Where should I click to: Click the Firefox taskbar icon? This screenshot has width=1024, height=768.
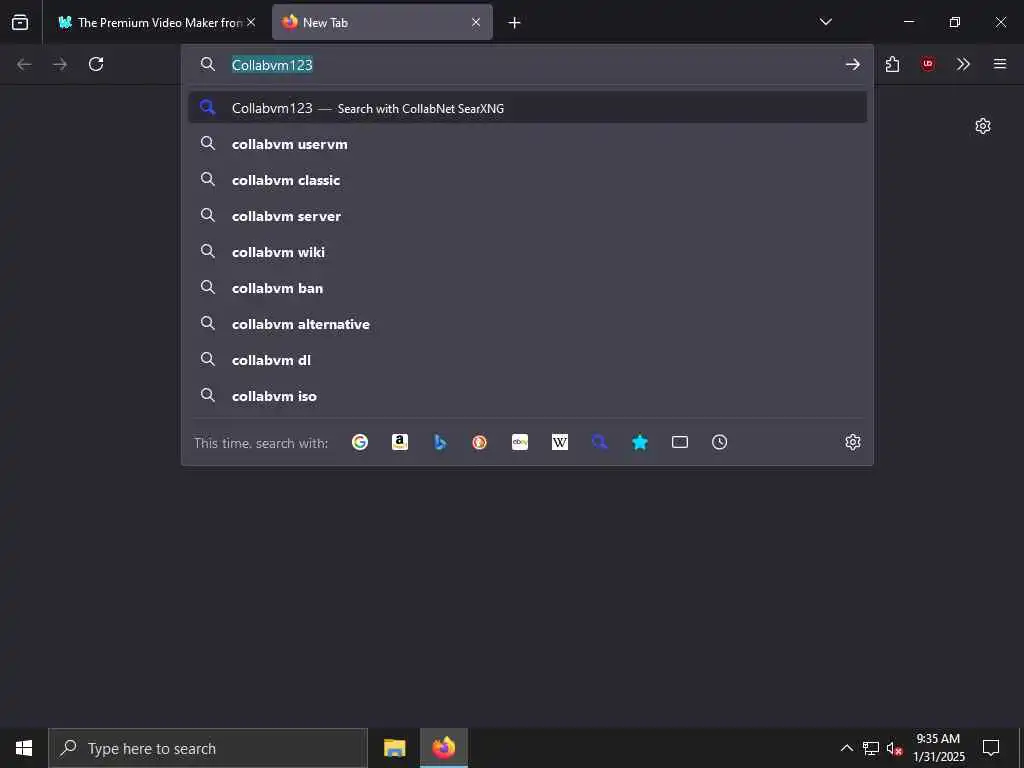pos(443,748)
